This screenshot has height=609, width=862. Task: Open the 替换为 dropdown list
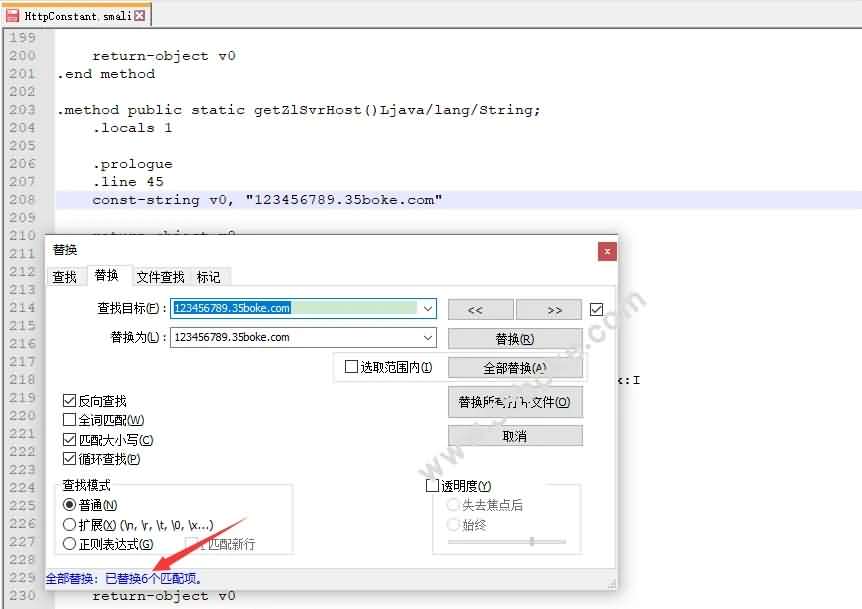click(428, 338)
